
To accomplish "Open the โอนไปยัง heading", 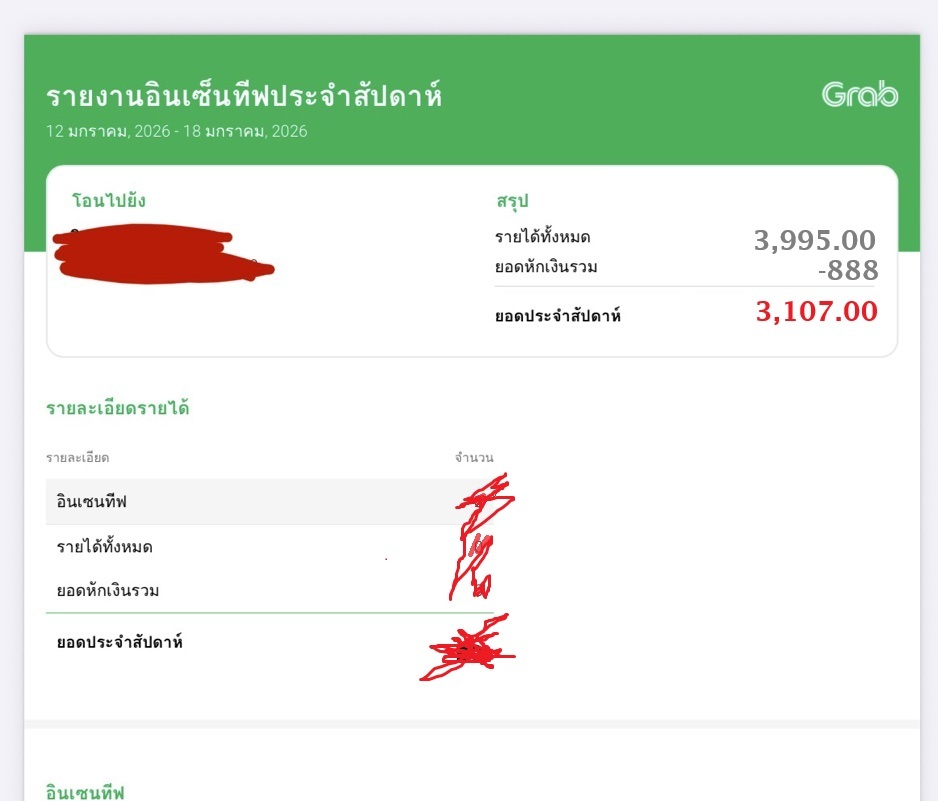I will click(109, 201).
